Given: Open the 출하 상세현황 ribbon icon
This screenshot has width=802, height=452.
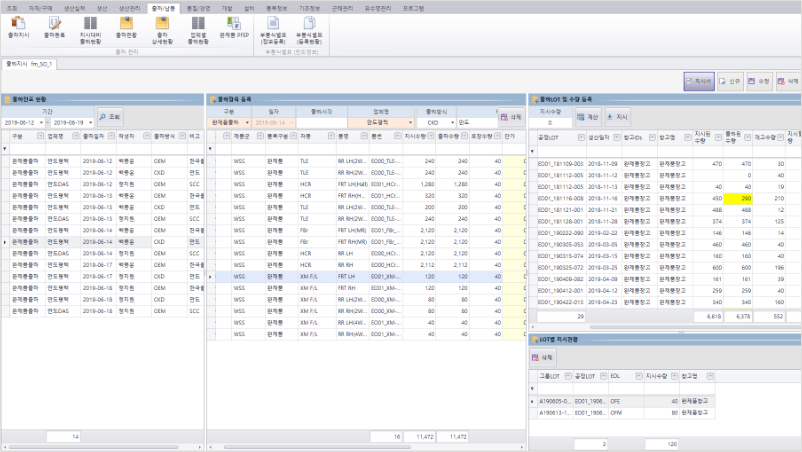Looking at the screenshot, I should coord(162,30).
